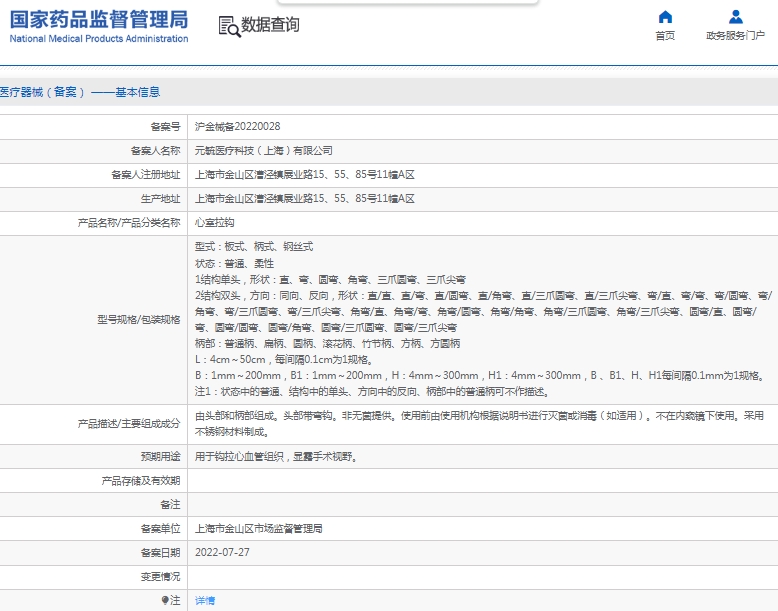Screen dimensions: 778x611
Task: Select the 医疗器械（备案）——基本信息 header
Action: pos(80,92)
